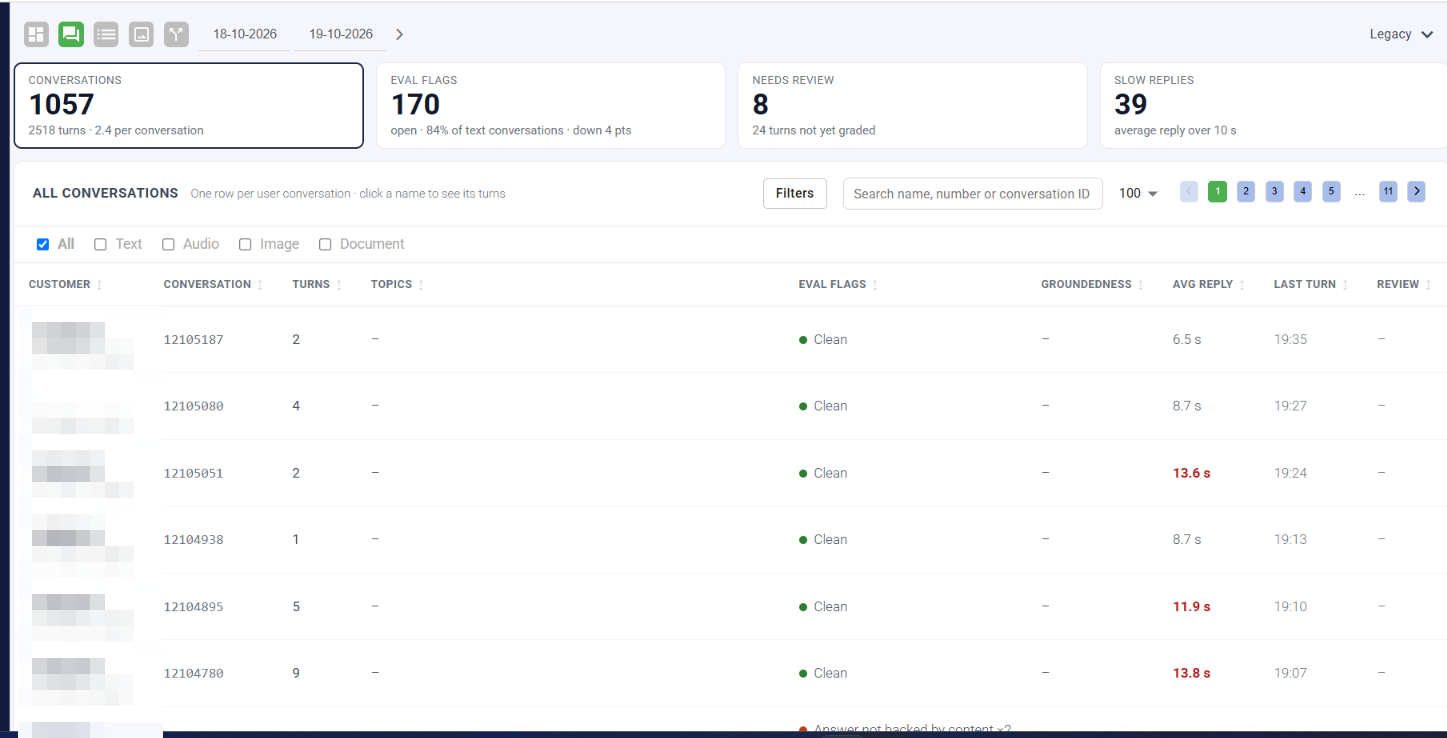Enable the Image filter checkbox
This screenshot has height=738, width=1447.
[x=245, y=244]
